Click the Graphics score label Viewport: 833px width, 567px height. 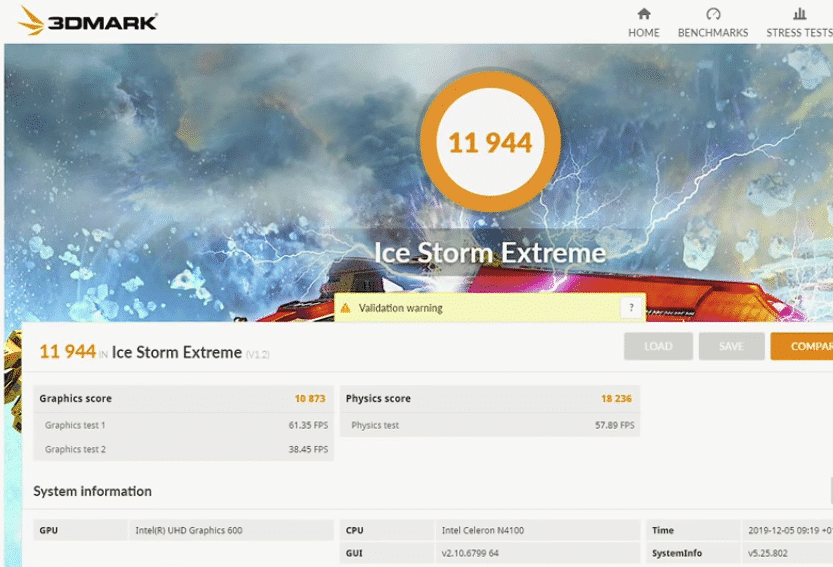pos(75,399)
